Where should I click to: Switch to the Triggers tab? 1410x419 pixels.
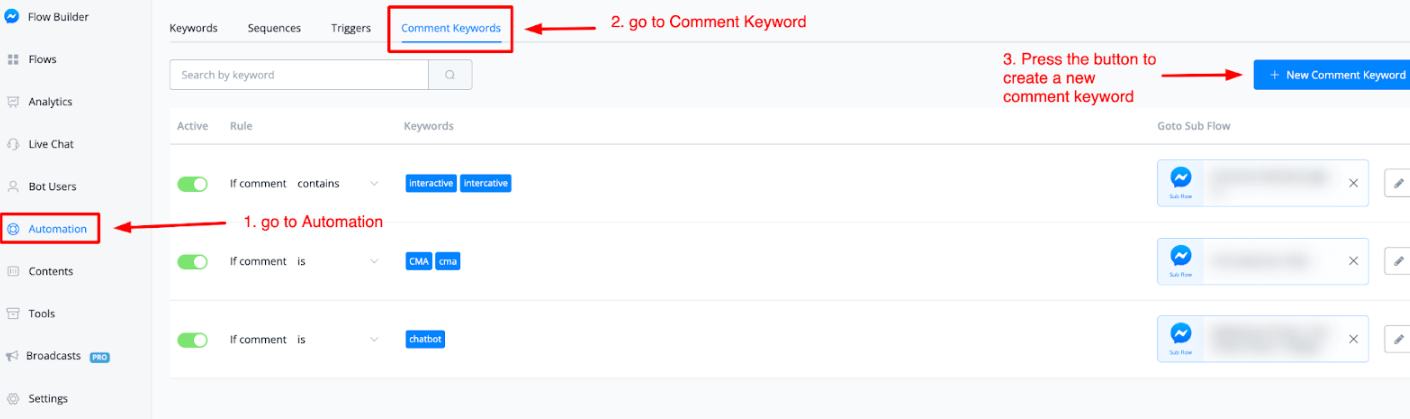pyautogui.click(x=351, y=28)
